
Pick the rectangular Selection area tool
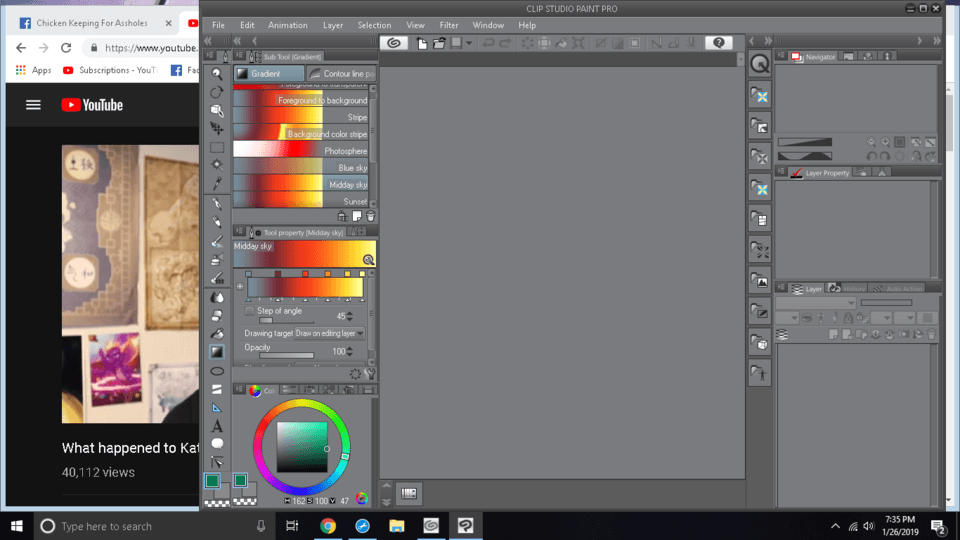tap(217, 147)
